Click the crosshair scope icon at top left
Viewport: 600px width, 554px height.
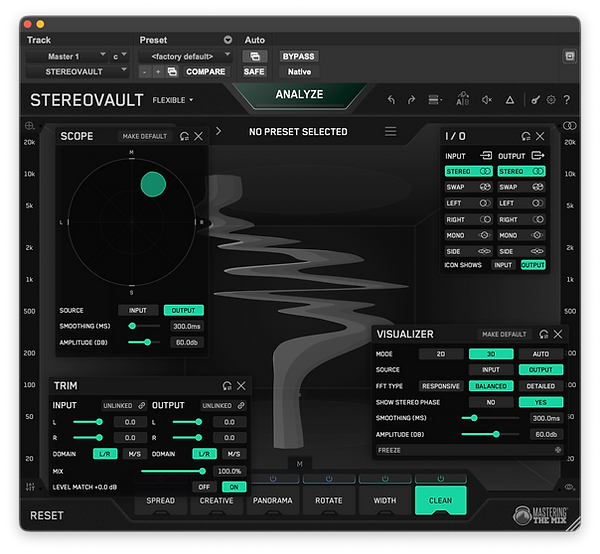[29, 125]
